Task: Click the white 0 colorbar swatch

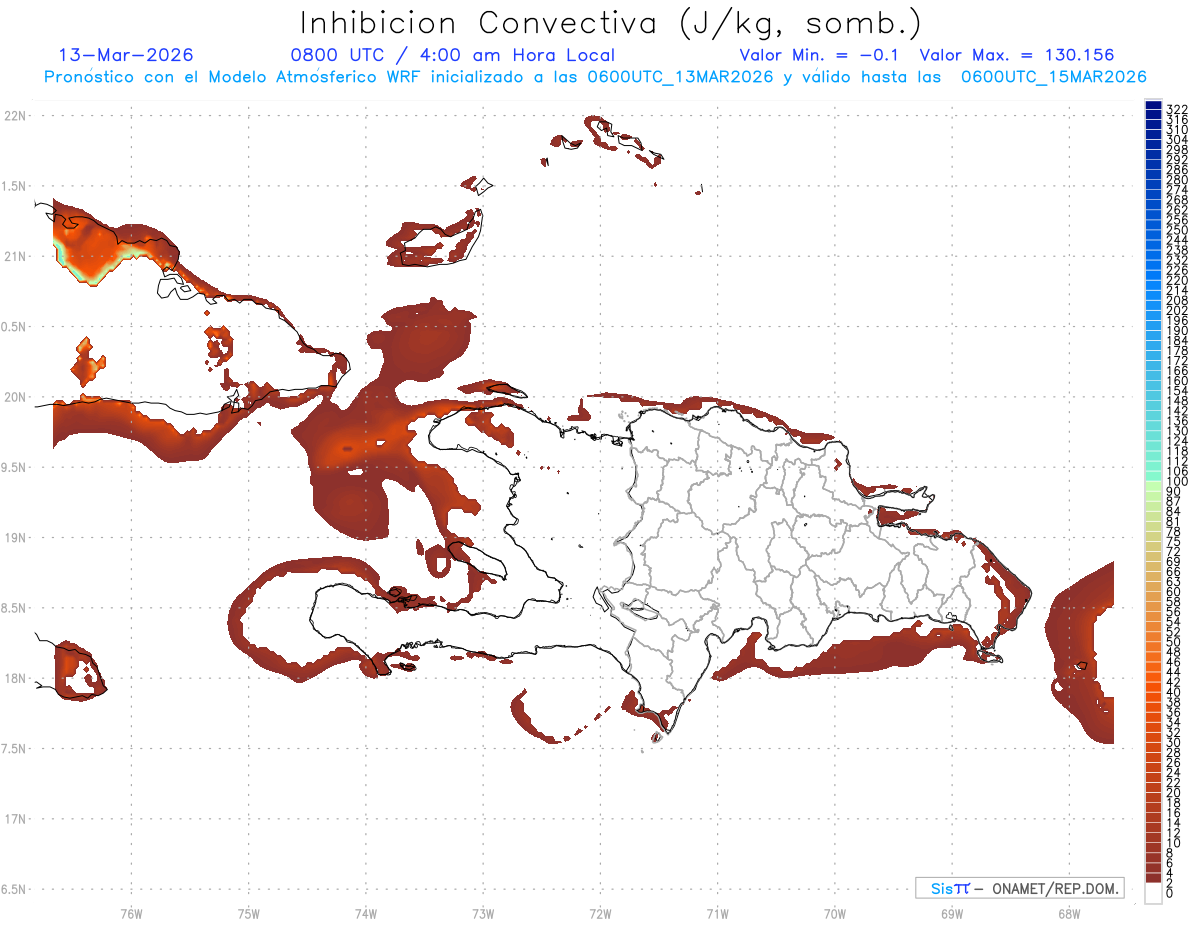Action: [1153, 895]
